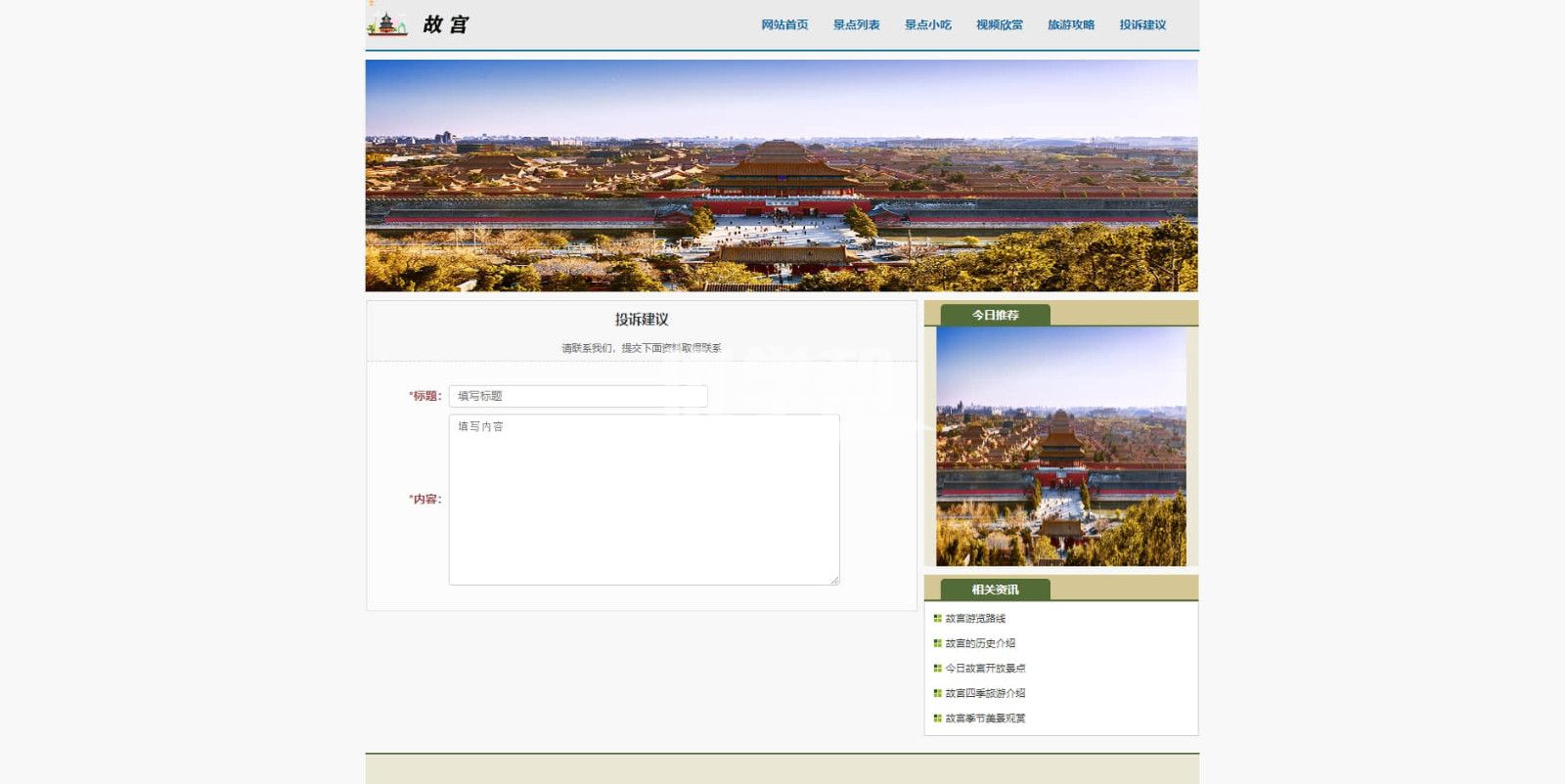Click the 故宫季节美景观赏 link

pos(985,719)
